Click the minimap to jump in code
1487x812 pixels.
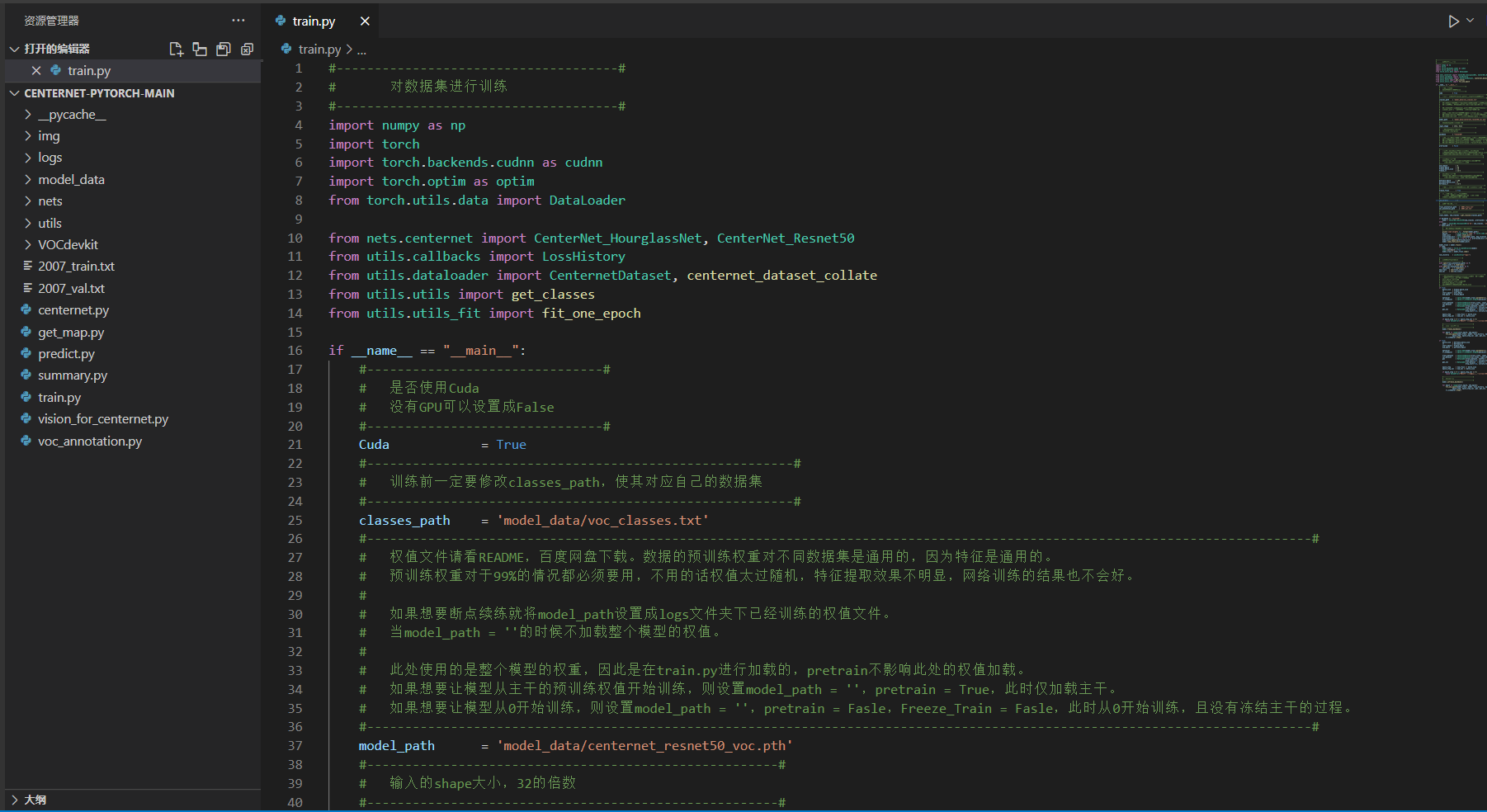click(1459, 223)
